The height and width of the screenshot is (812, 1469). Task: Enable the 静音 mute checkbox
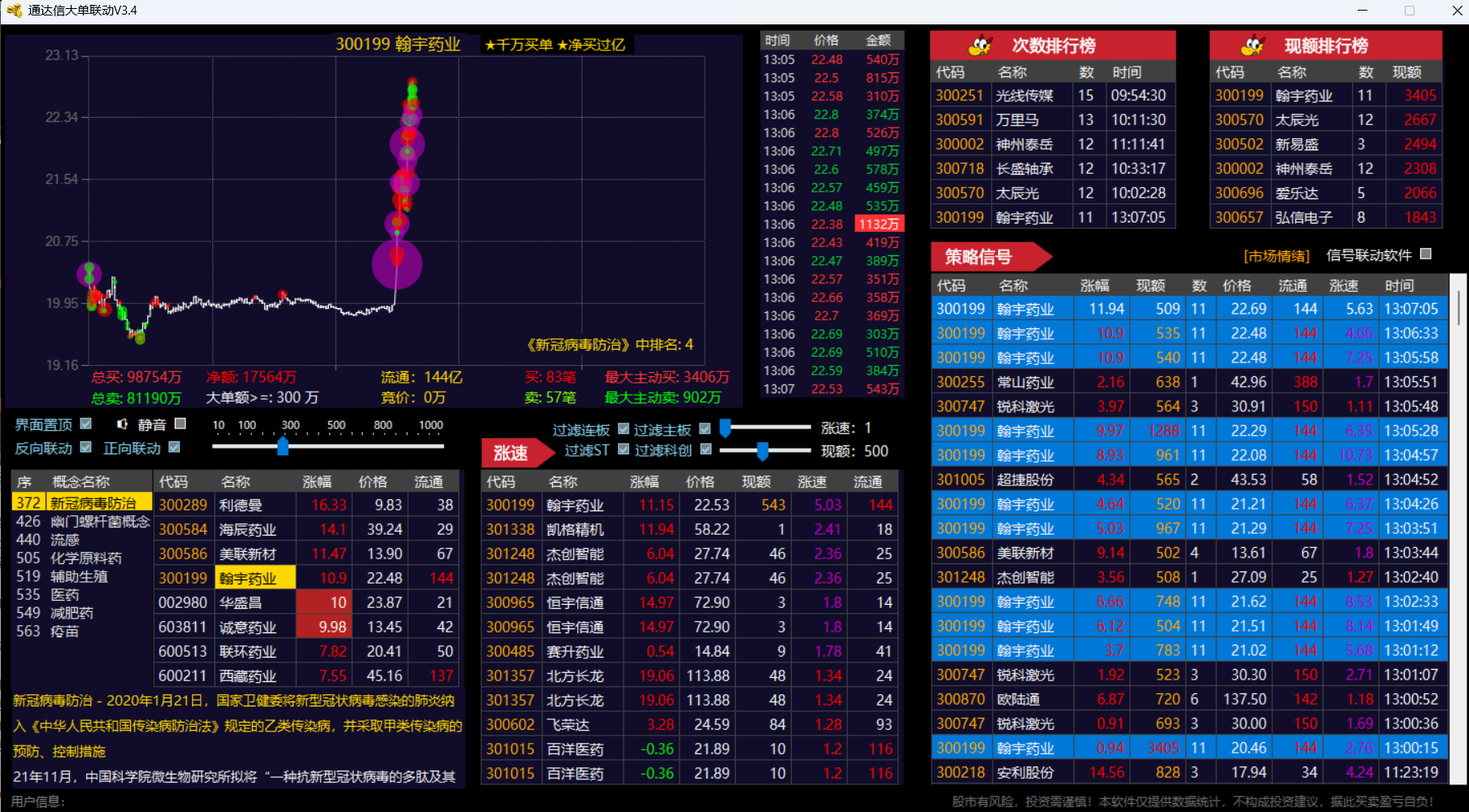coord(180,423)
